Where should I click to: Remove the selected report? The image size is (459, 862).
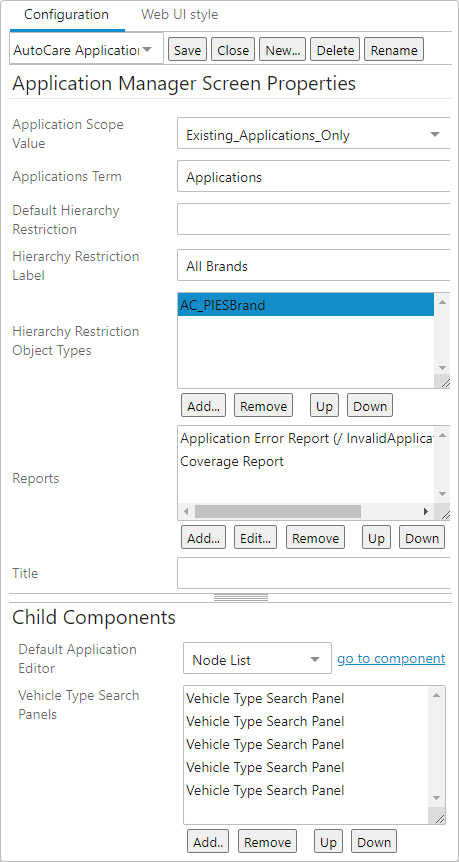point(315,538)
